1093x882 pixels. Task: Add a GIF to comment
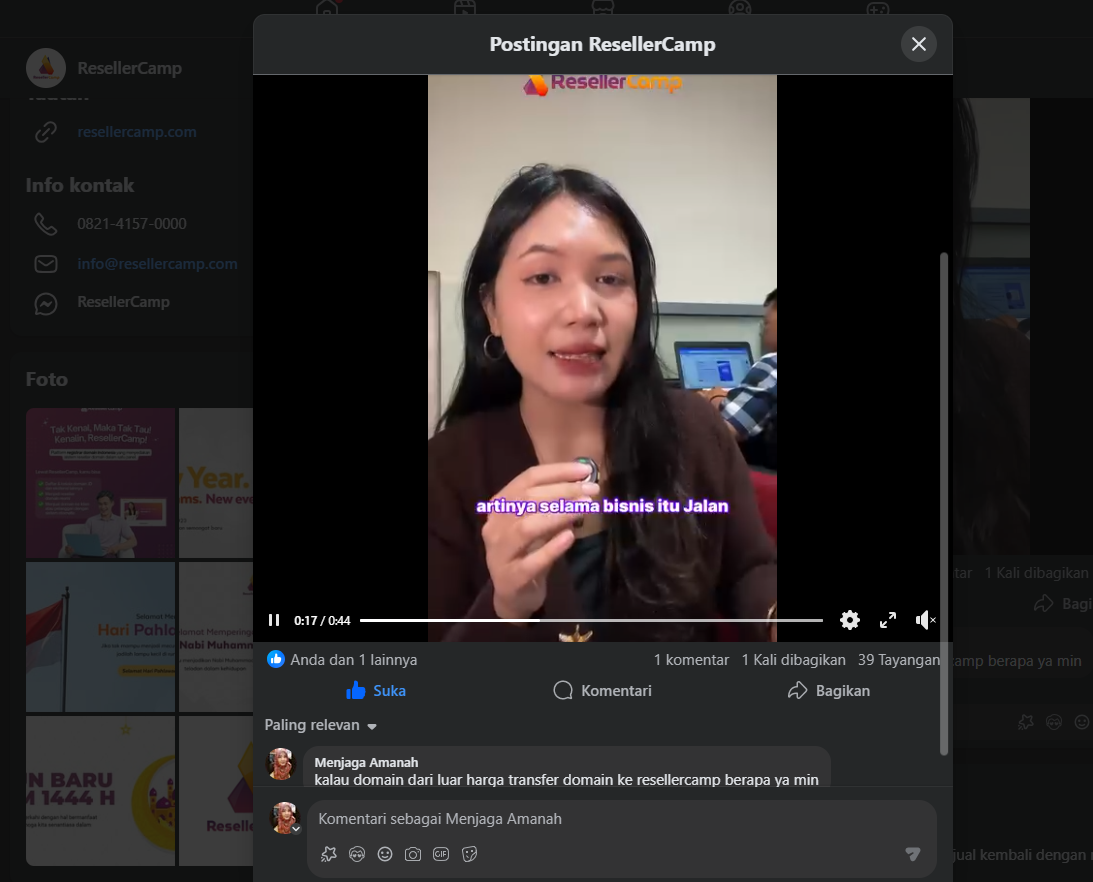click(441, 854)
